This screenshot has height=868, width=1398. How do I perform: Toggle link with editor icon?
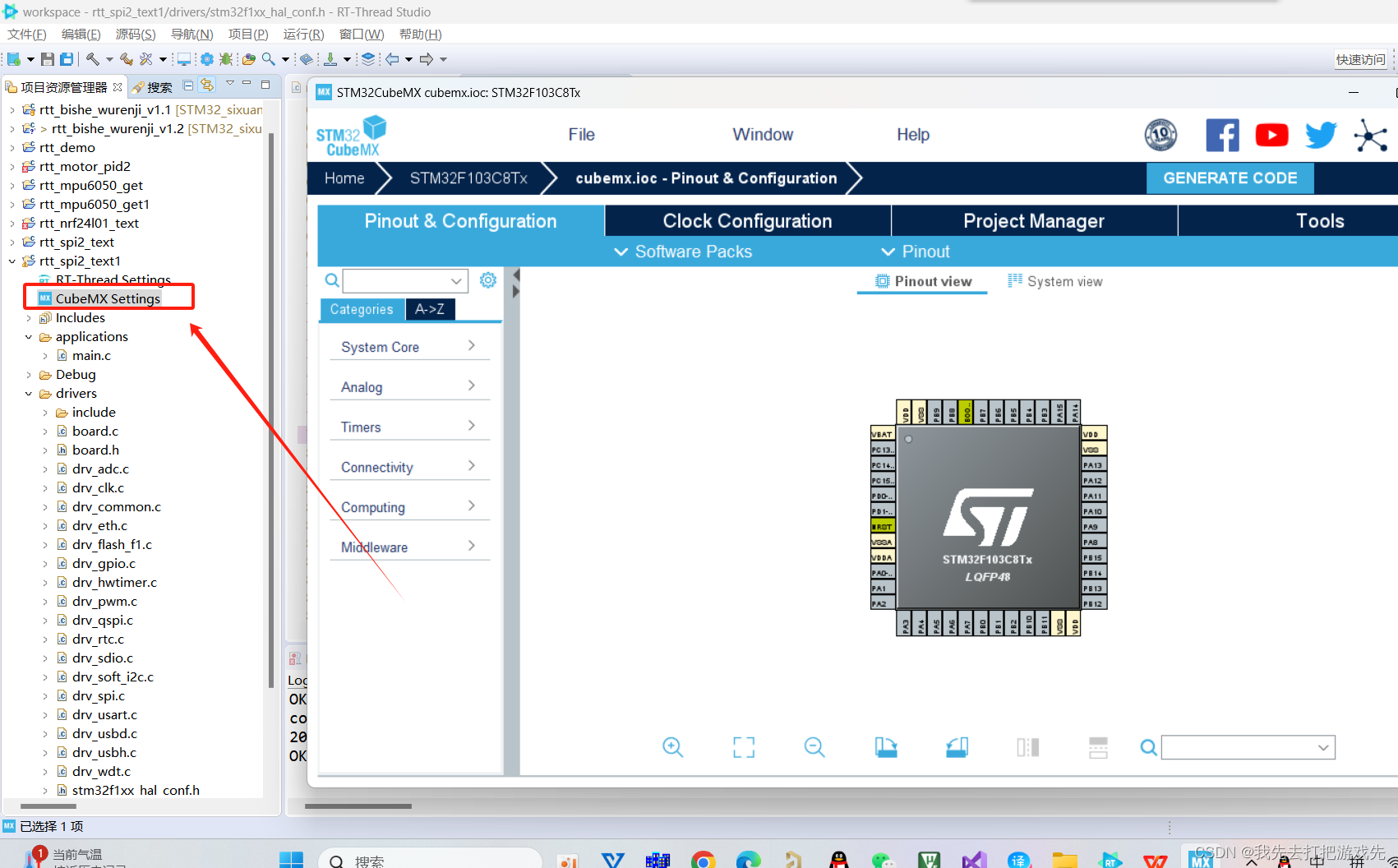(x=207, y=85)
